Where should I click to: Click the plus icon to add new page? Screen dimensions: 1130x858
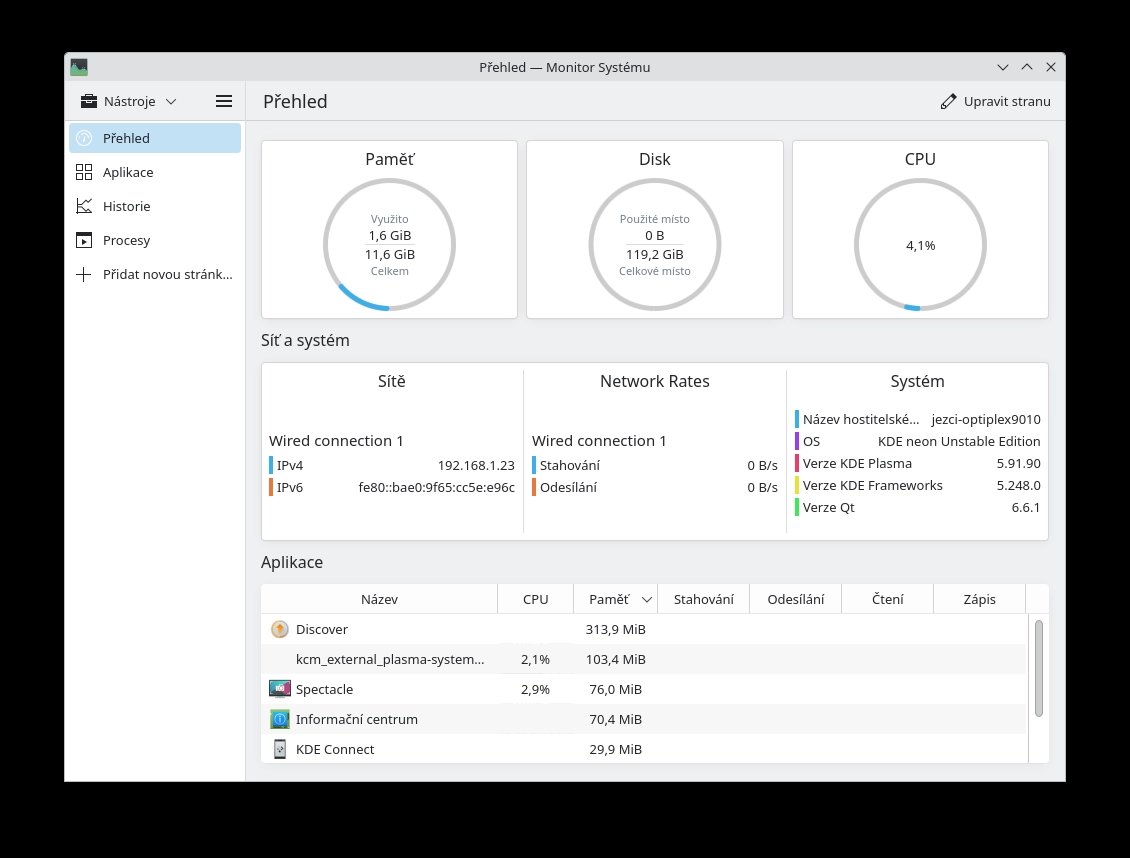[84, 274]
